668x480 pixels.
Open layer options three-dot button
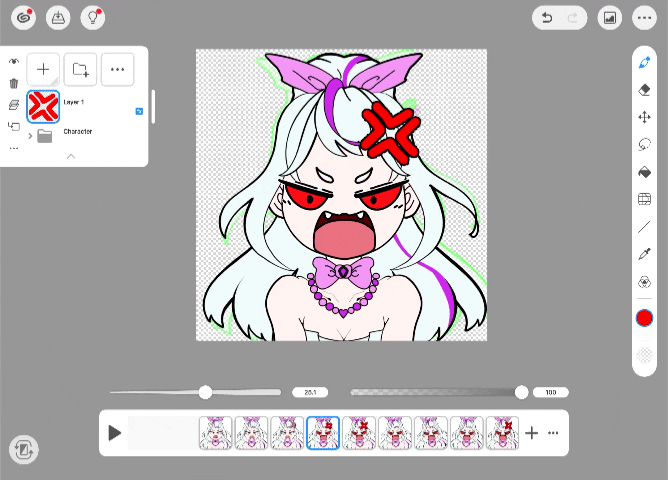click(117, 69)
